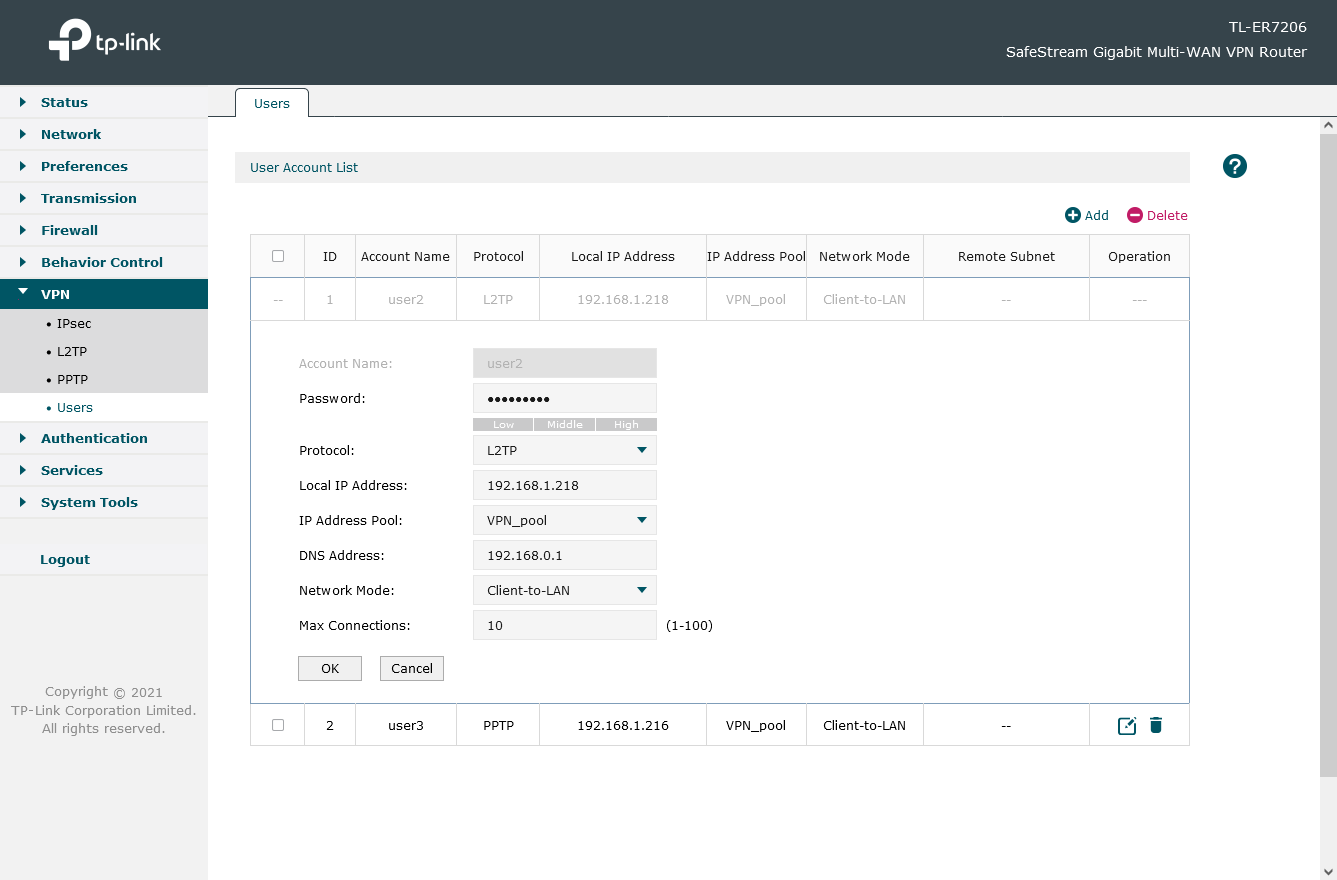
Task: Select the Users tab
Action: pyautogui.click(x=272, y=104)
